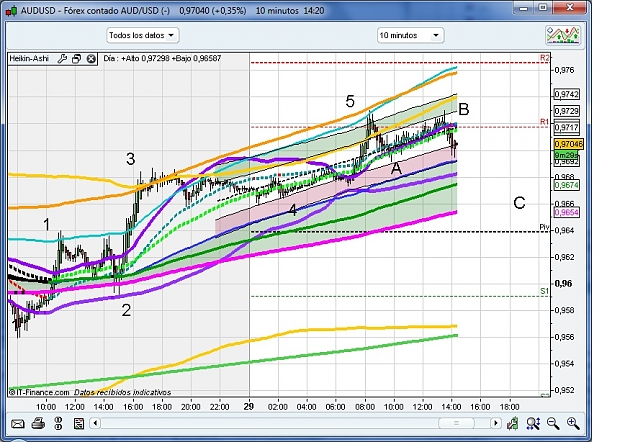Click the magenta 0,9654 price label
The width and height of the screenshot is (625, 442).
[x=566, y=212]
